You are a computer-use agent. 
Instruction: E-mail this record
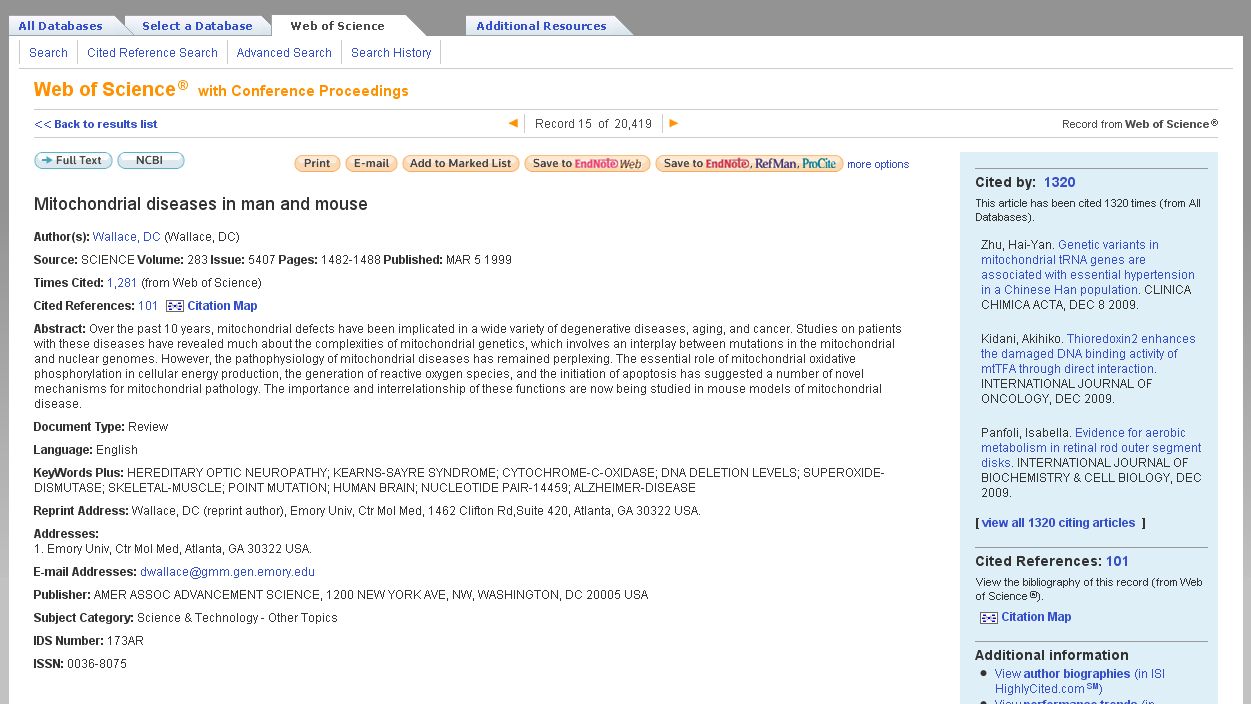(371, 164)
